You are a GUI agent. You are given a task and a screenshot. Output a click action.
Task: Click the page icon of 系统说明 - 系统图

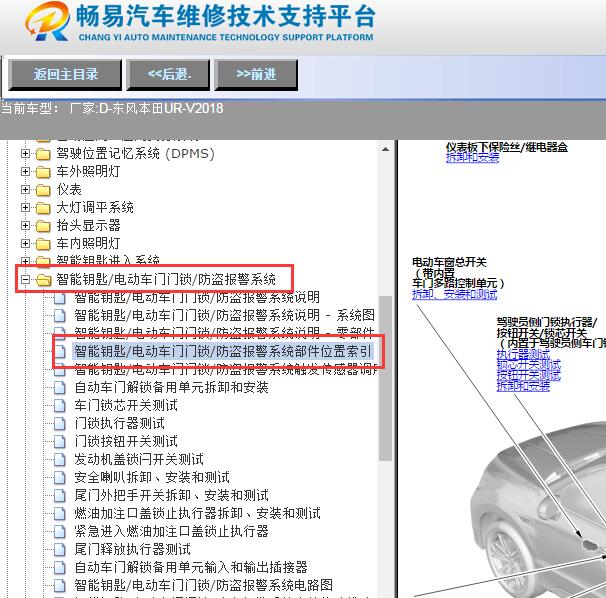pyautogui.click(x=60, y=316)
